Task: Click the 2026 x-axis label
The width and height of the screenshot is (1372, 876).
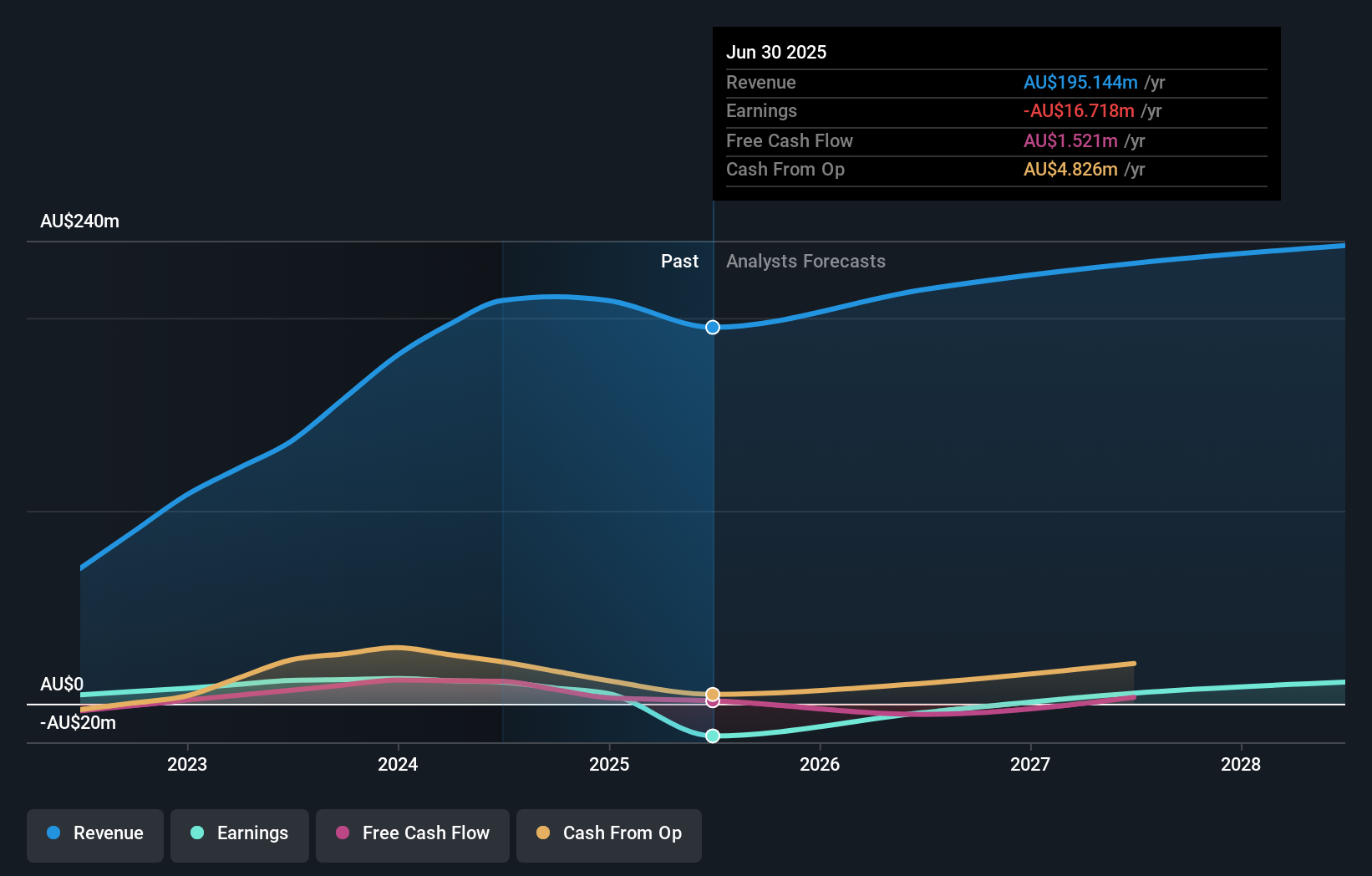Action: 820,764
